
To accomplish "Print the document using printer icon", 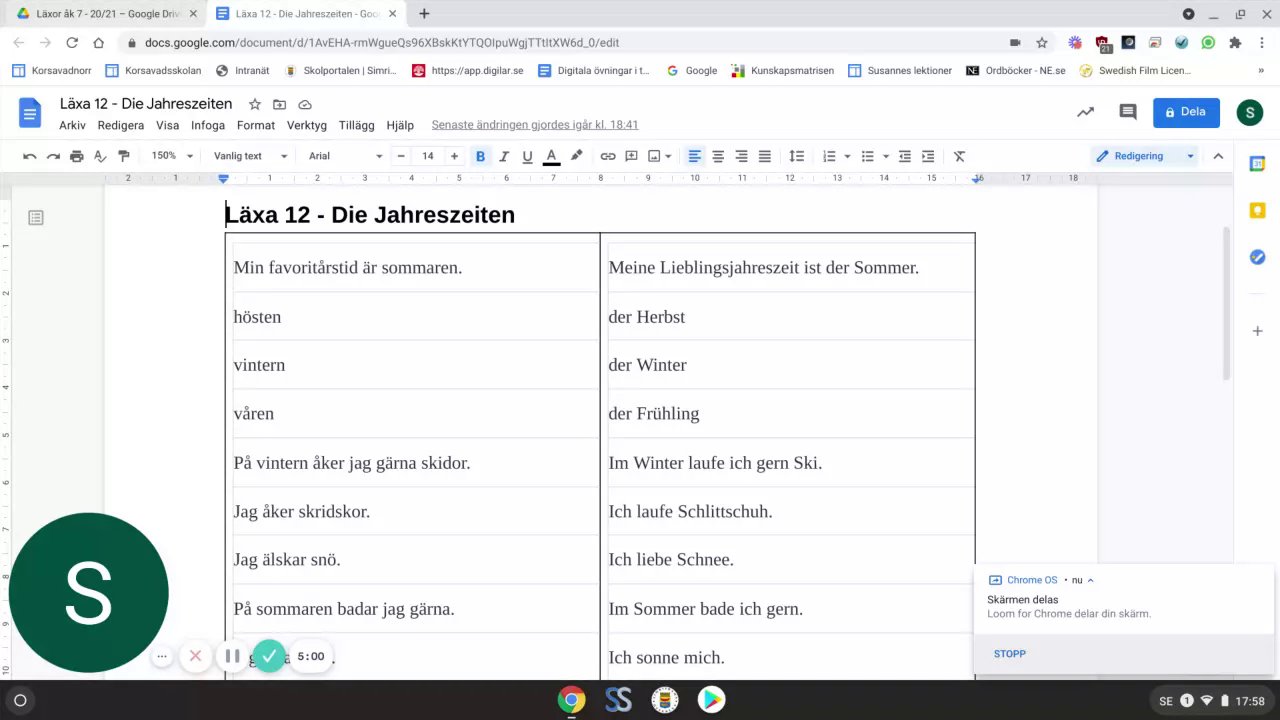I will [77, 156].
